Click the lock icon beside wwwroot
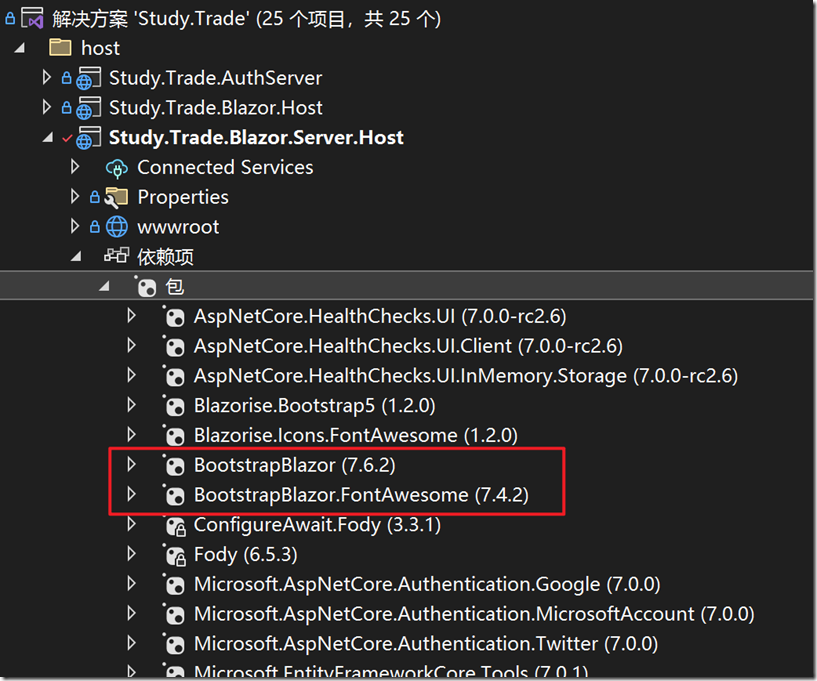Image resolution: width=817 pixels, height=681 pixels. (94, 227)
